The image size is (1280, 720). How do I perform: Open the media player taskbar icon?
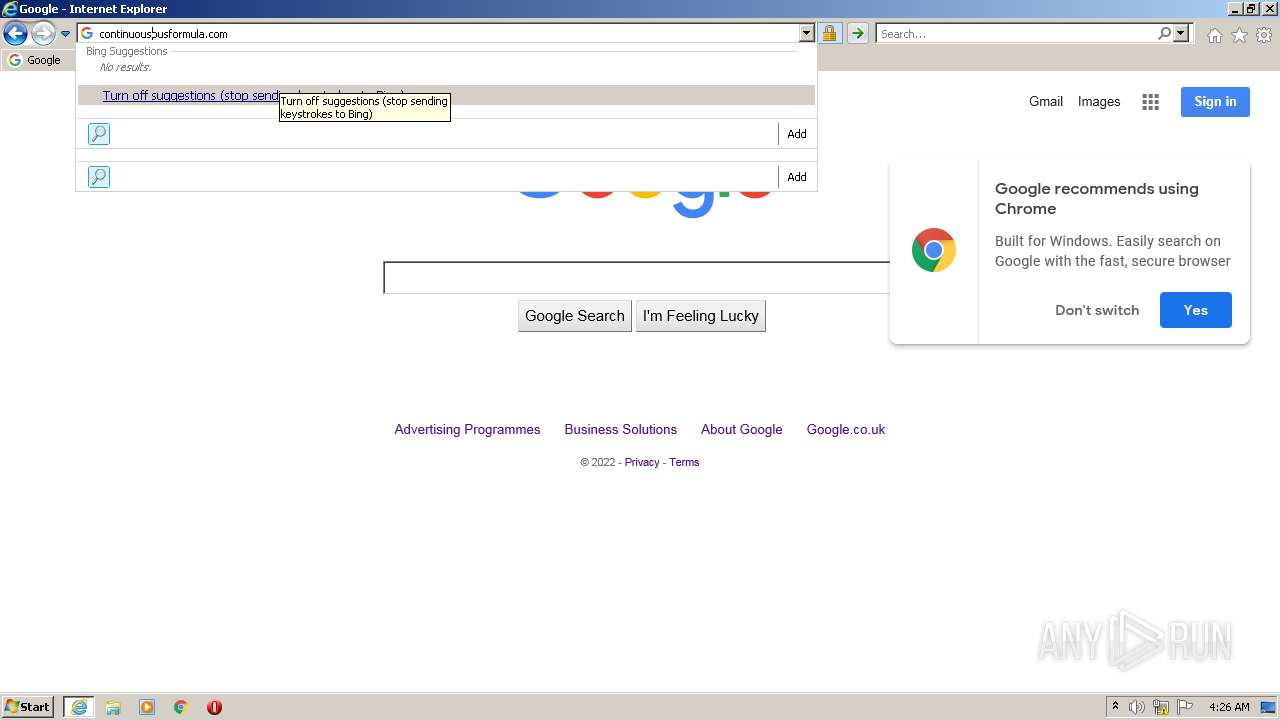pos(147,707)
